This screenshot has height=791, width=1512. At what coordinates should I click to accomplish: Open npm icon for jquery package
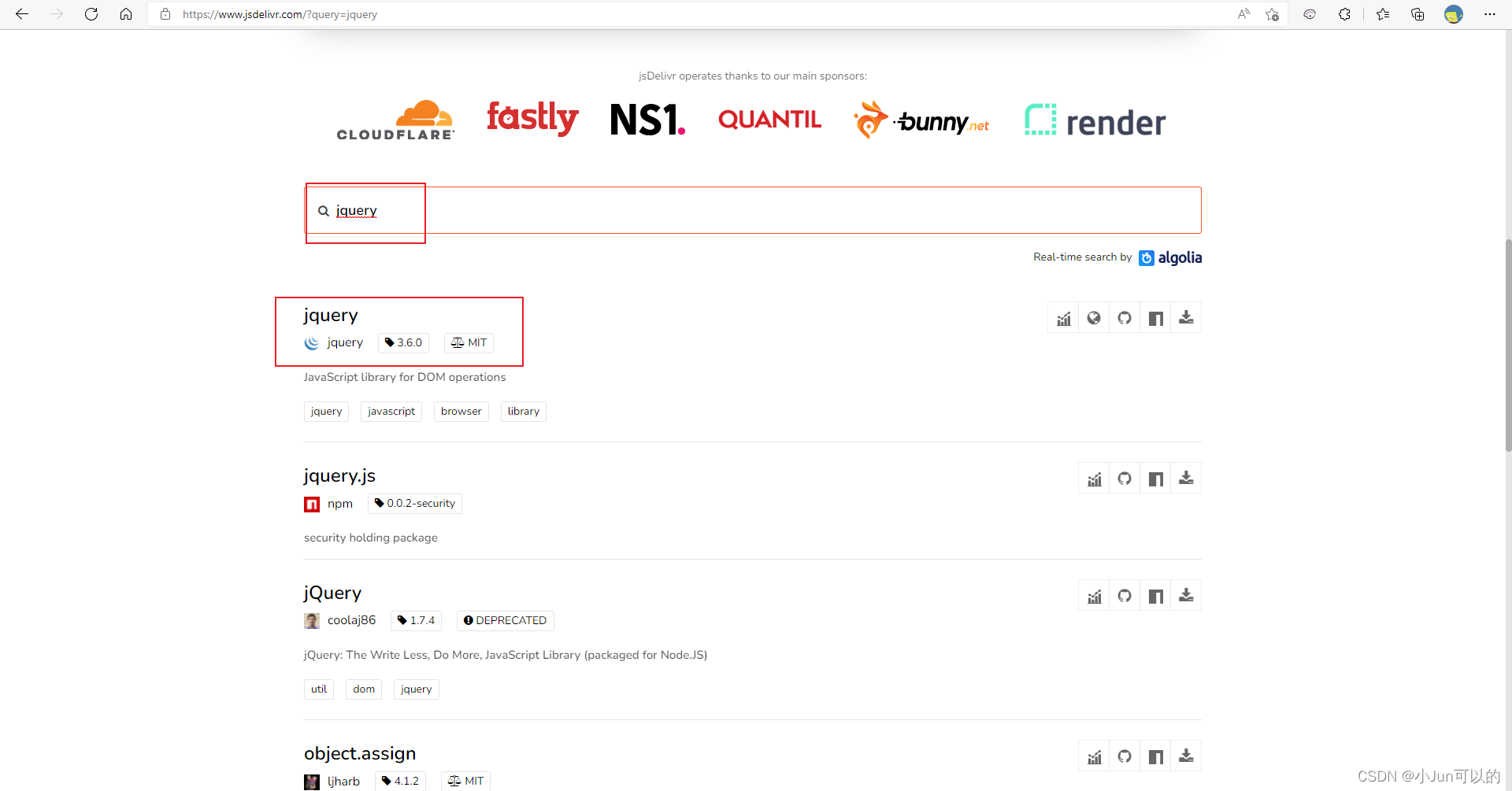[x=1155, y=318]
